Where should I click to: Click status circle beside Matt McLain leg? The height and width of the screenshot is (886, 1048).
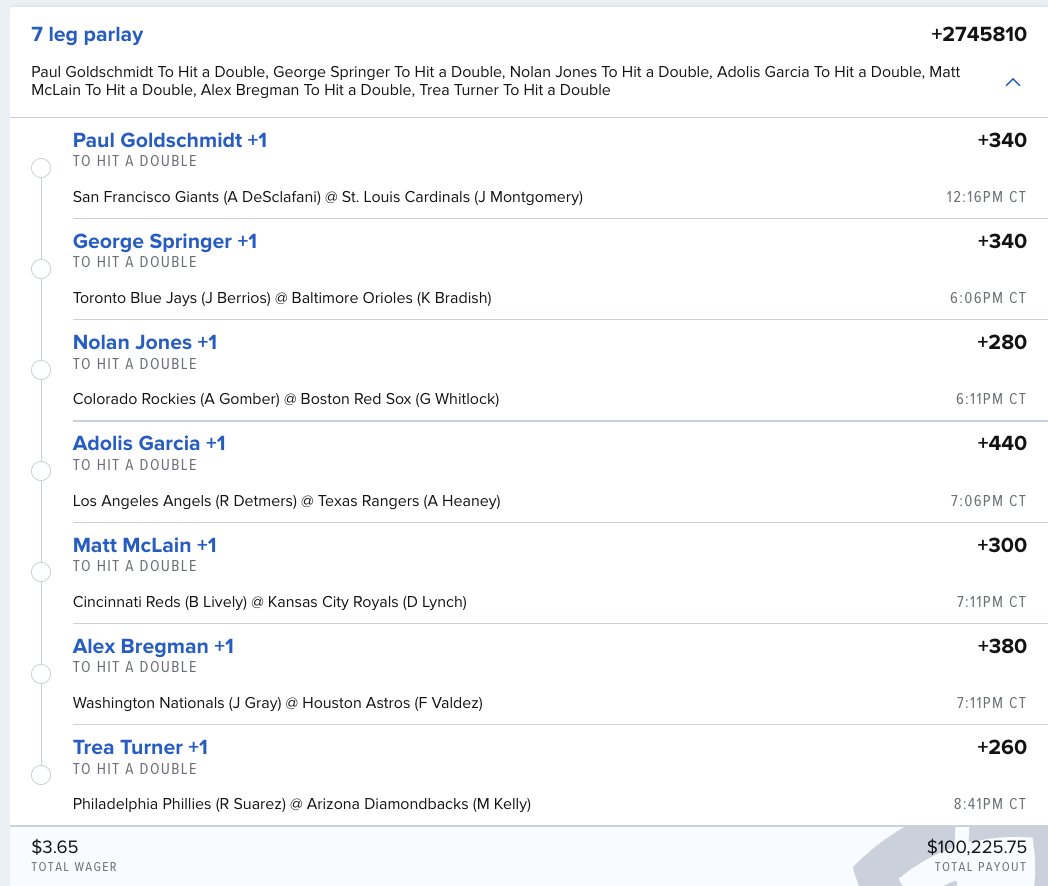pos(41,572)
